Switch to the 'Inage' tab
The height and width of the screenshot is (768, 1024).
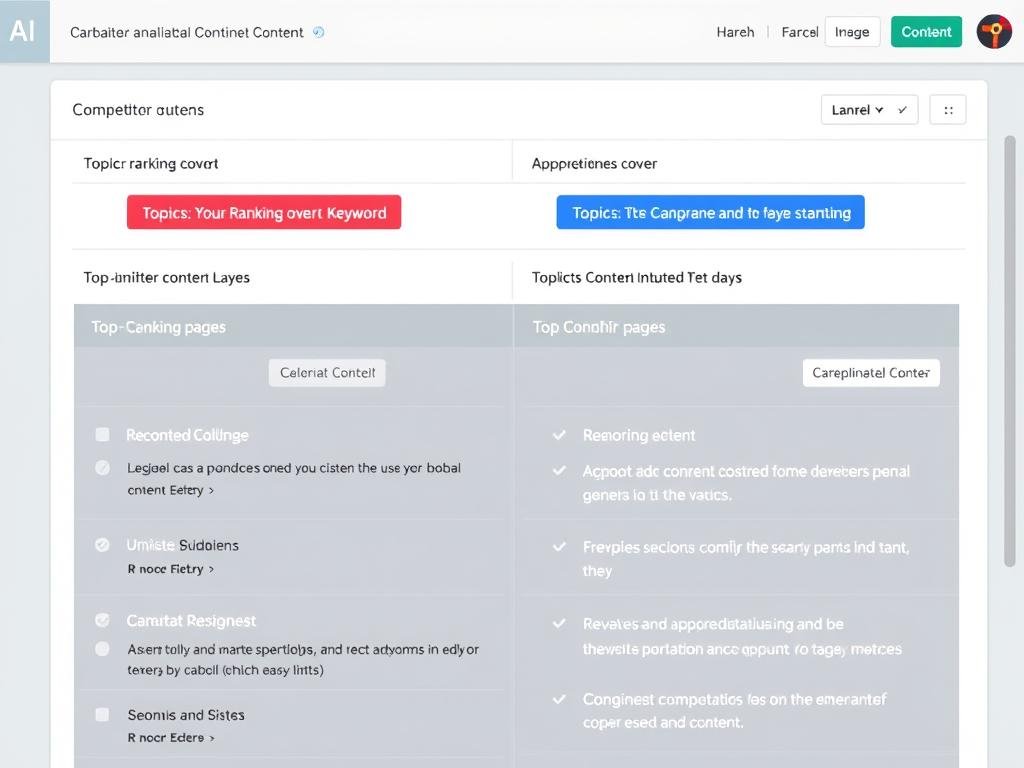(852, 31)
